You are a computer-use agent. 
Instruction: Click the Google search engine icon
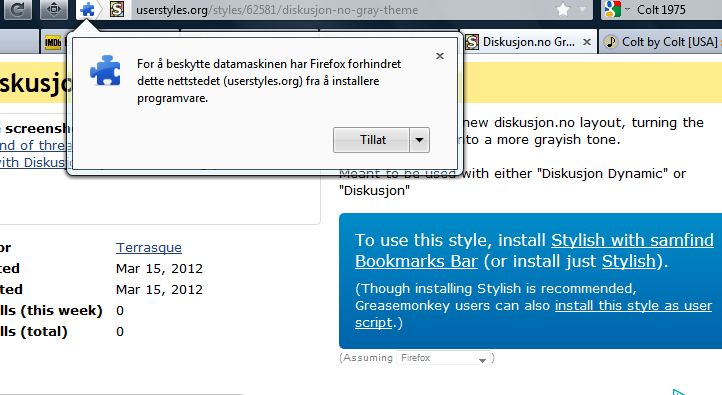(612, 9)
